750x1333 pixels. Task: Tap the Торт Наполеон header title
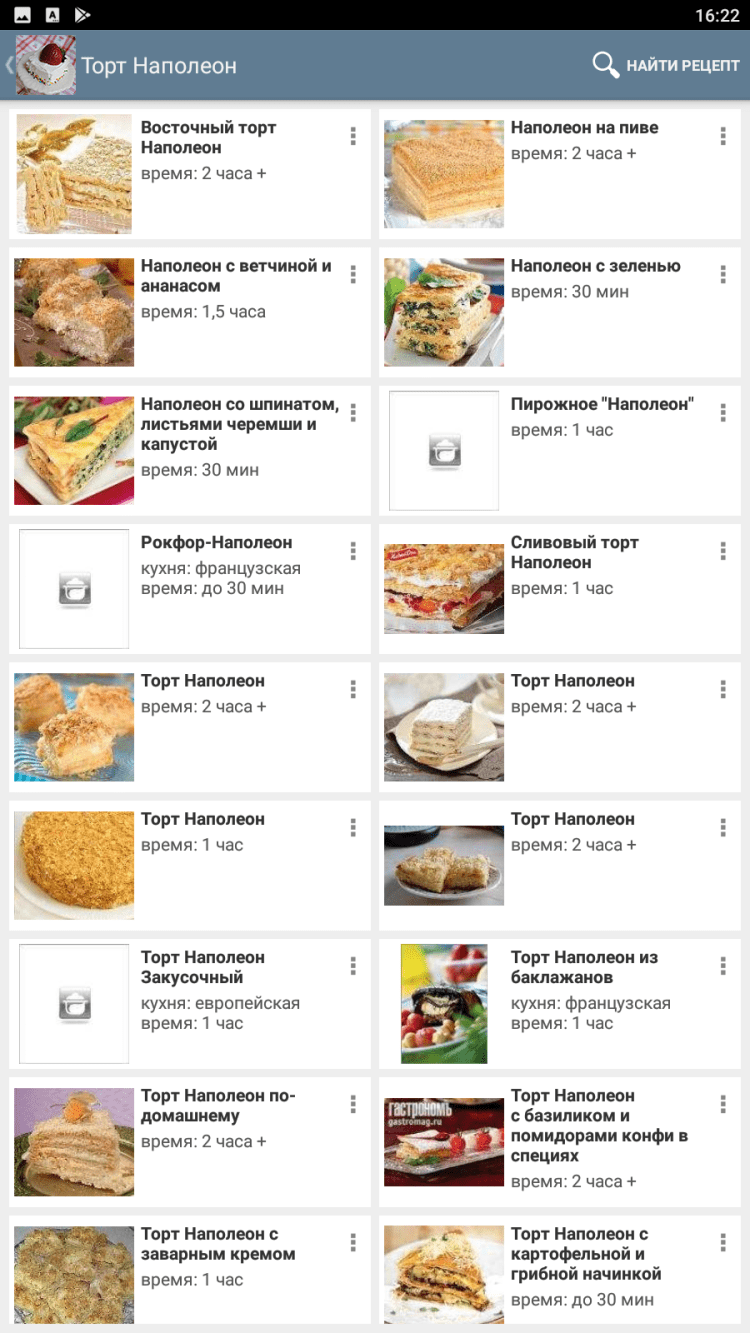point(159,66)
